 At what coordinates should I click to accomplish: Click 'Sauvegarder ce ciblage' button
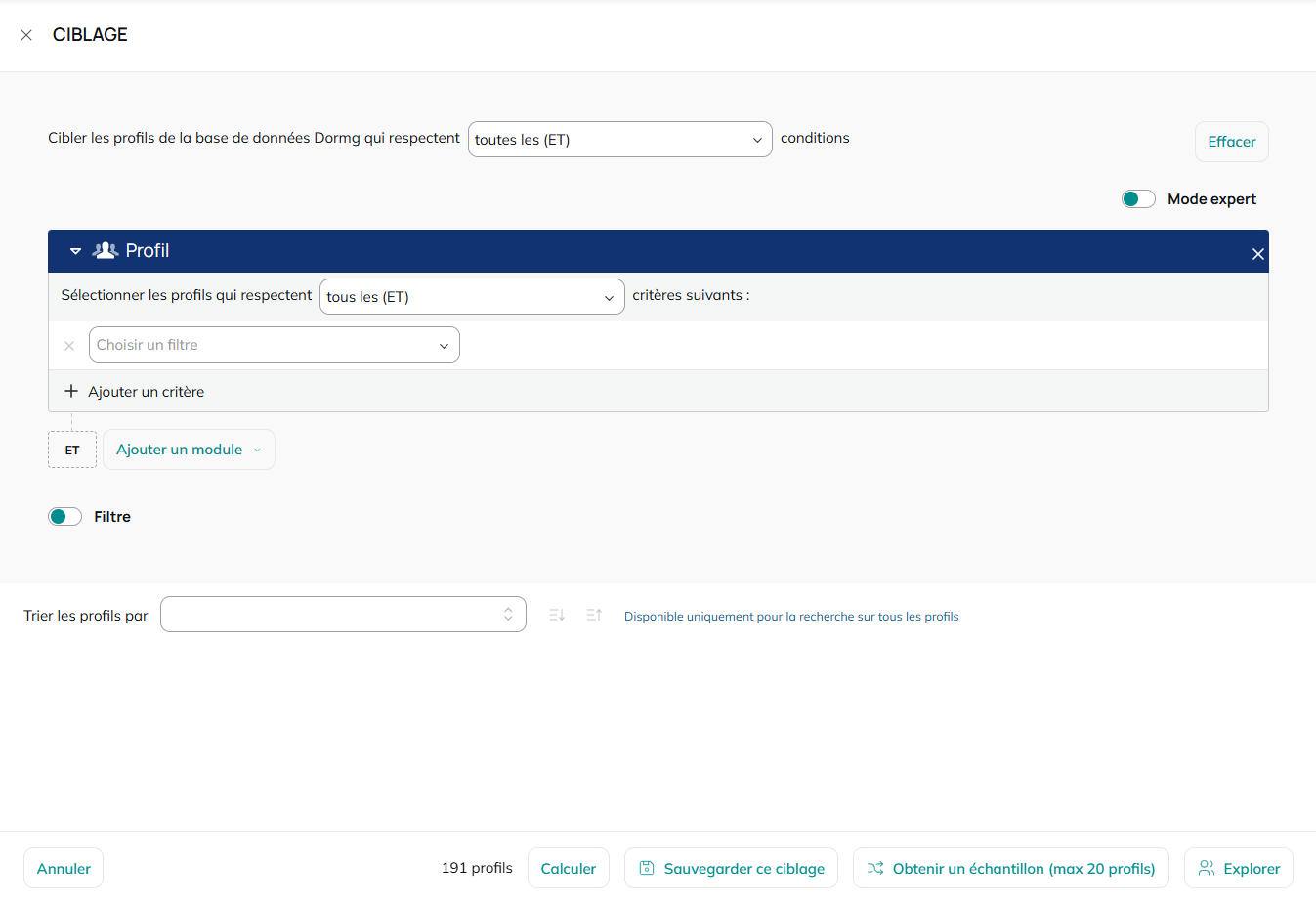click(x=731, y=868)
